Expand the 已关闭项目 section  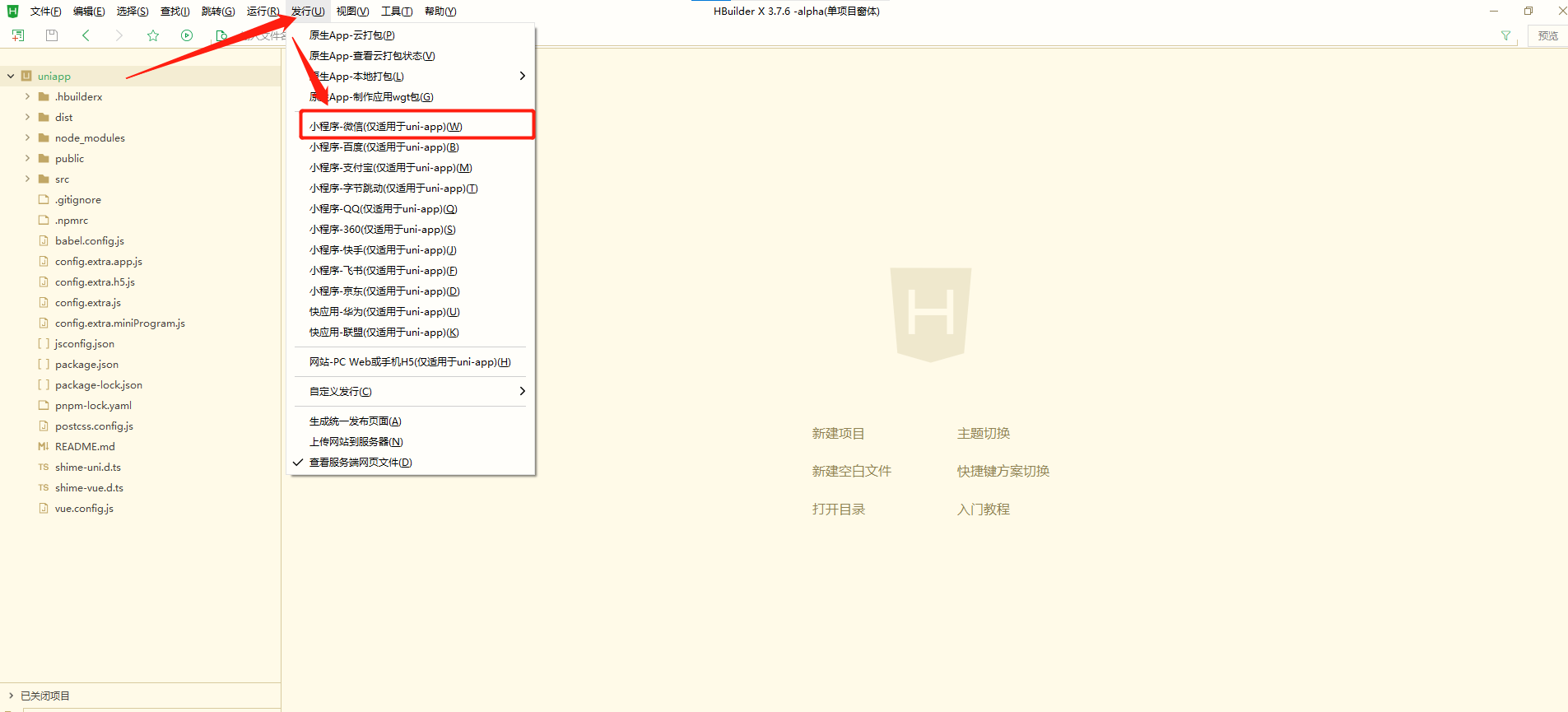(11, 696)
